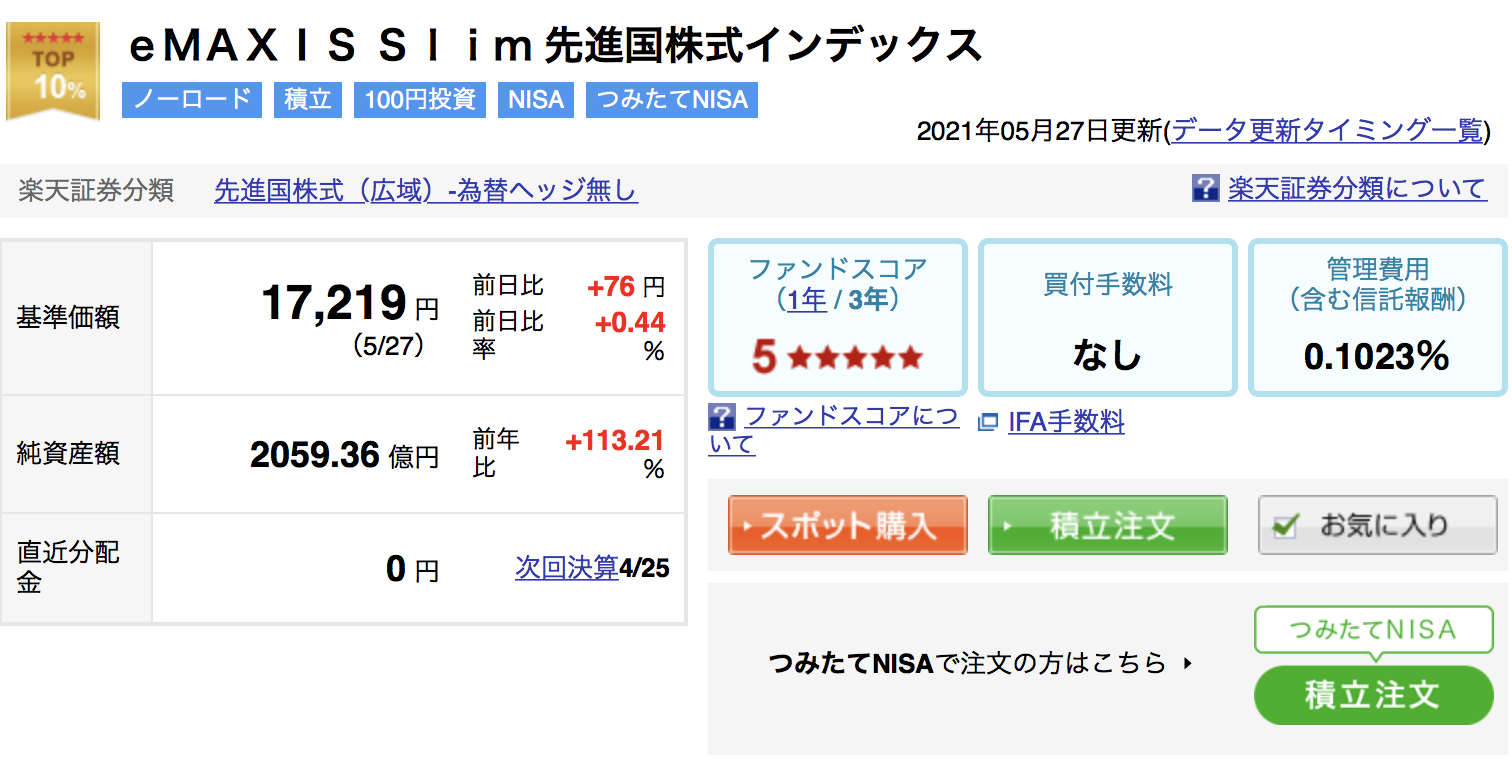This screenshot has width=1512, height=760.
Task: Click the question mark icon beside ファンドスコアについて
Action: click(x=721, y=417)
